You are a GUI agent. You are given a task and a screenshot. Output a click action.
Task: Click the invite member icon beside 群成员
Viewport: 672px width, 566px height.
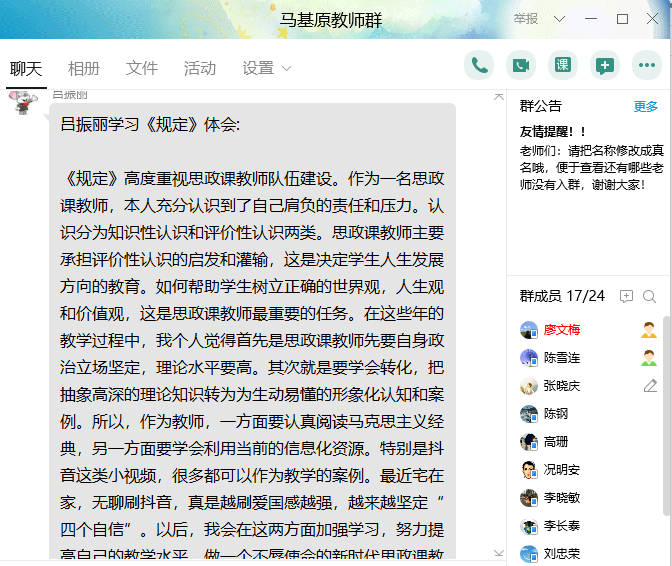click(627, 296)
